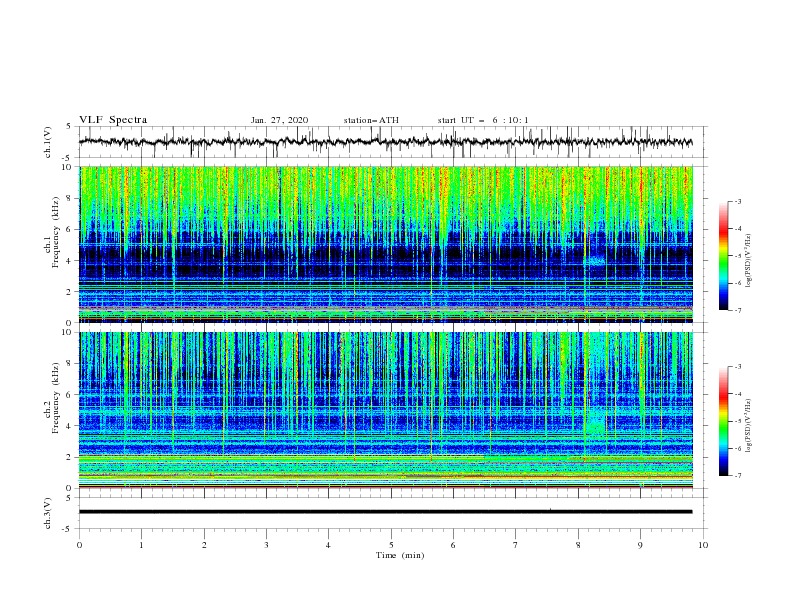Click the time axis tick label "10"

[703, 545]
